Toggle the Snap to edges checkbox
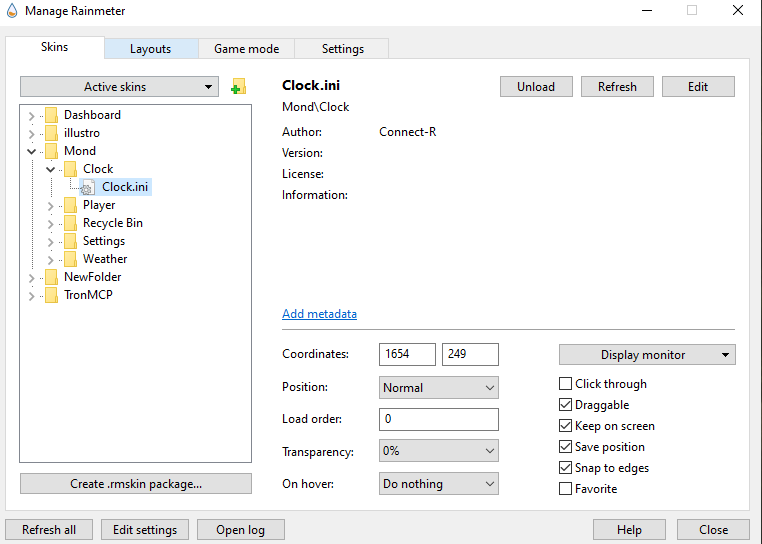This screenshot has width=762, height=544. click(x=565, y=467)
